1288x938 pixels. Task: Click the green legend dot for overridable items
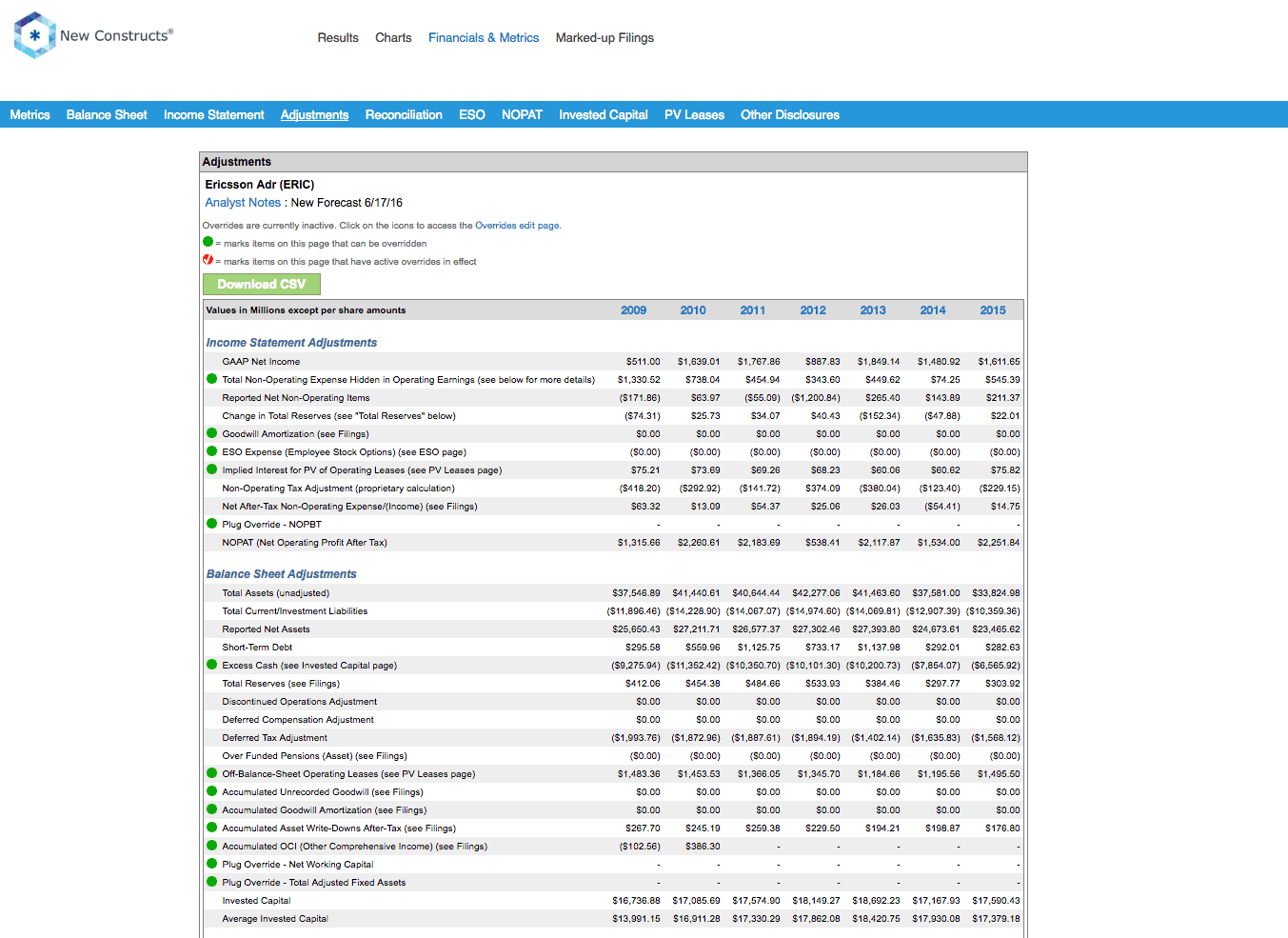pos(208,242)
